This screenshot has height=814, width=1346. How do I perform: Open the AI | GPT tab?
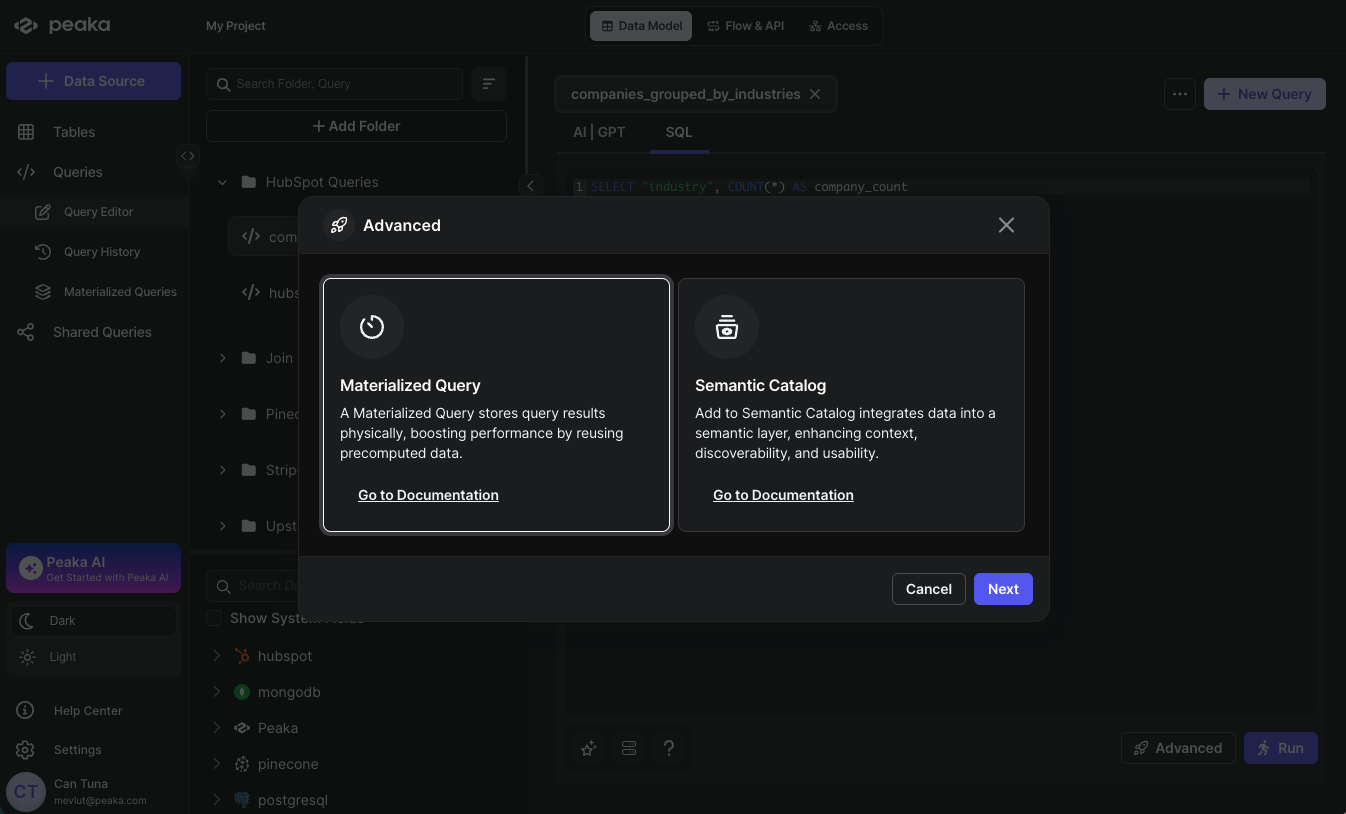click(x=599, y=132)
